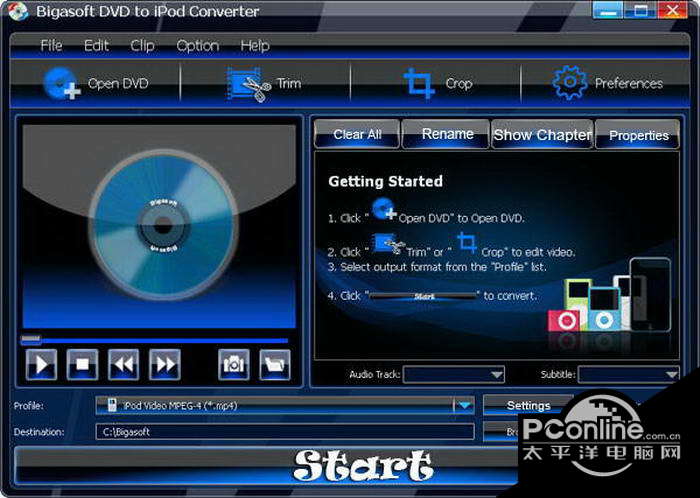
Task: Maximize the converter window
Action: click(641, 10)
